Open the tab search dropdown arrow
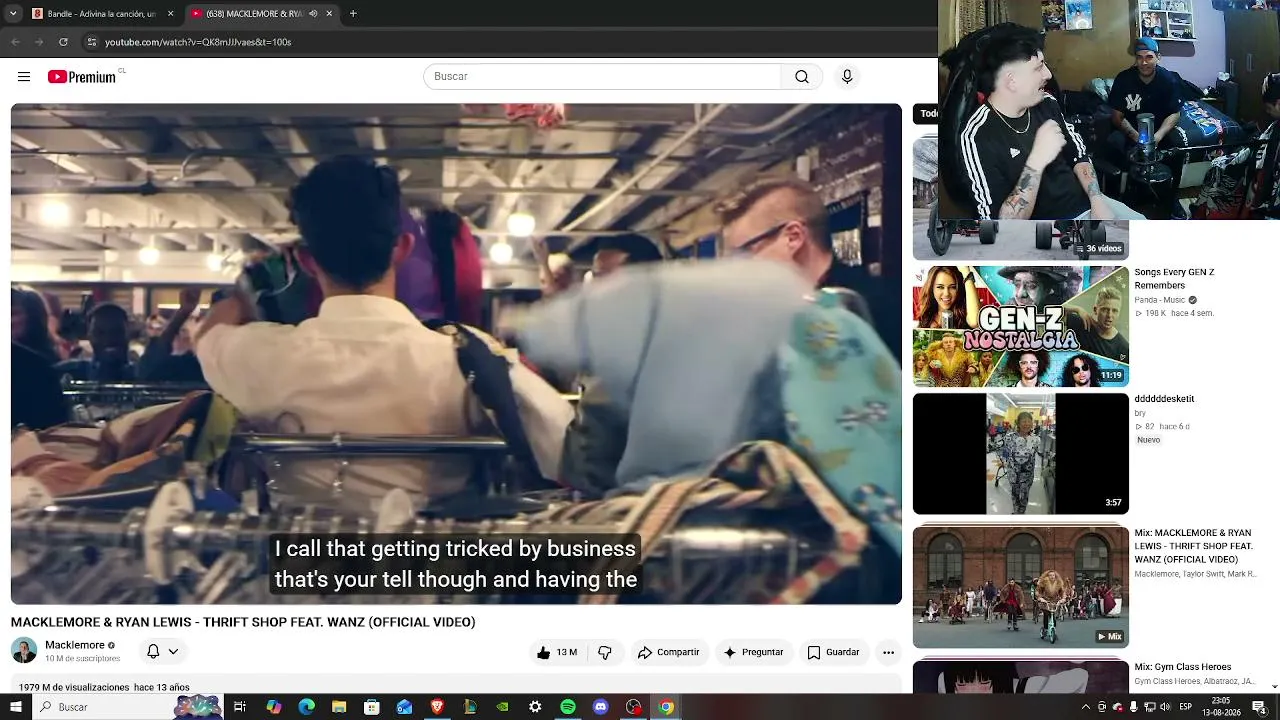This screenshot has width=1280, height=720. [12, 14]
